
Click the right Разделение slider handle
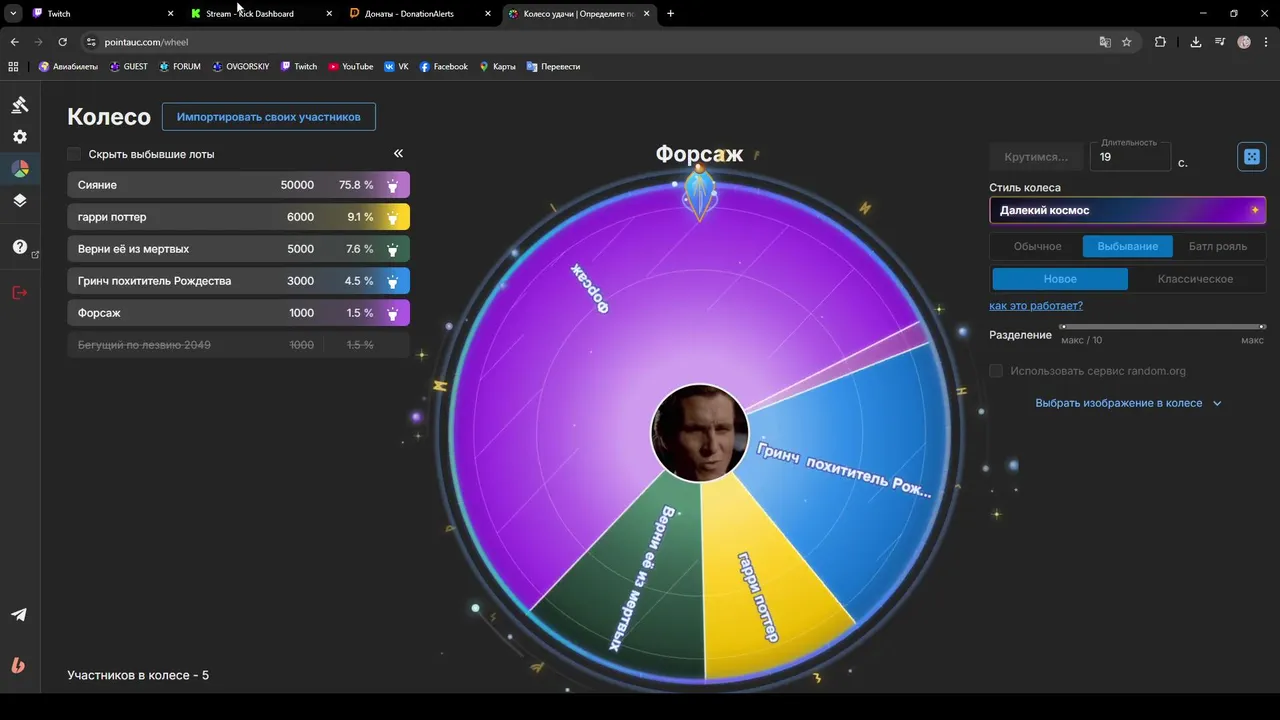1263,327
